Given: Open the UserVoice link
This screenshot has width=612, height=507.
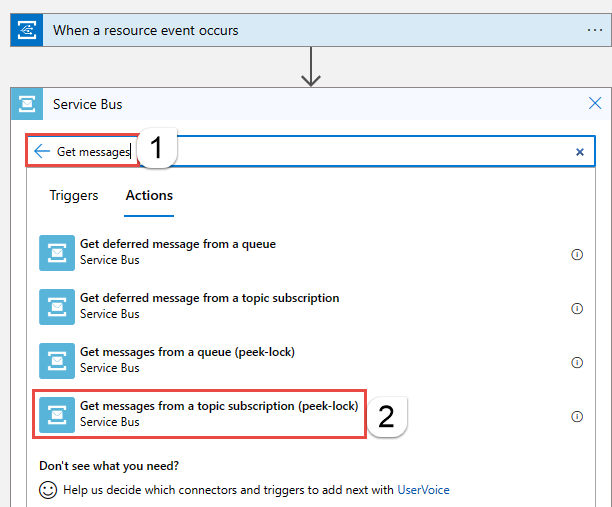Looking at the screenshot, I should pos(423,490).
